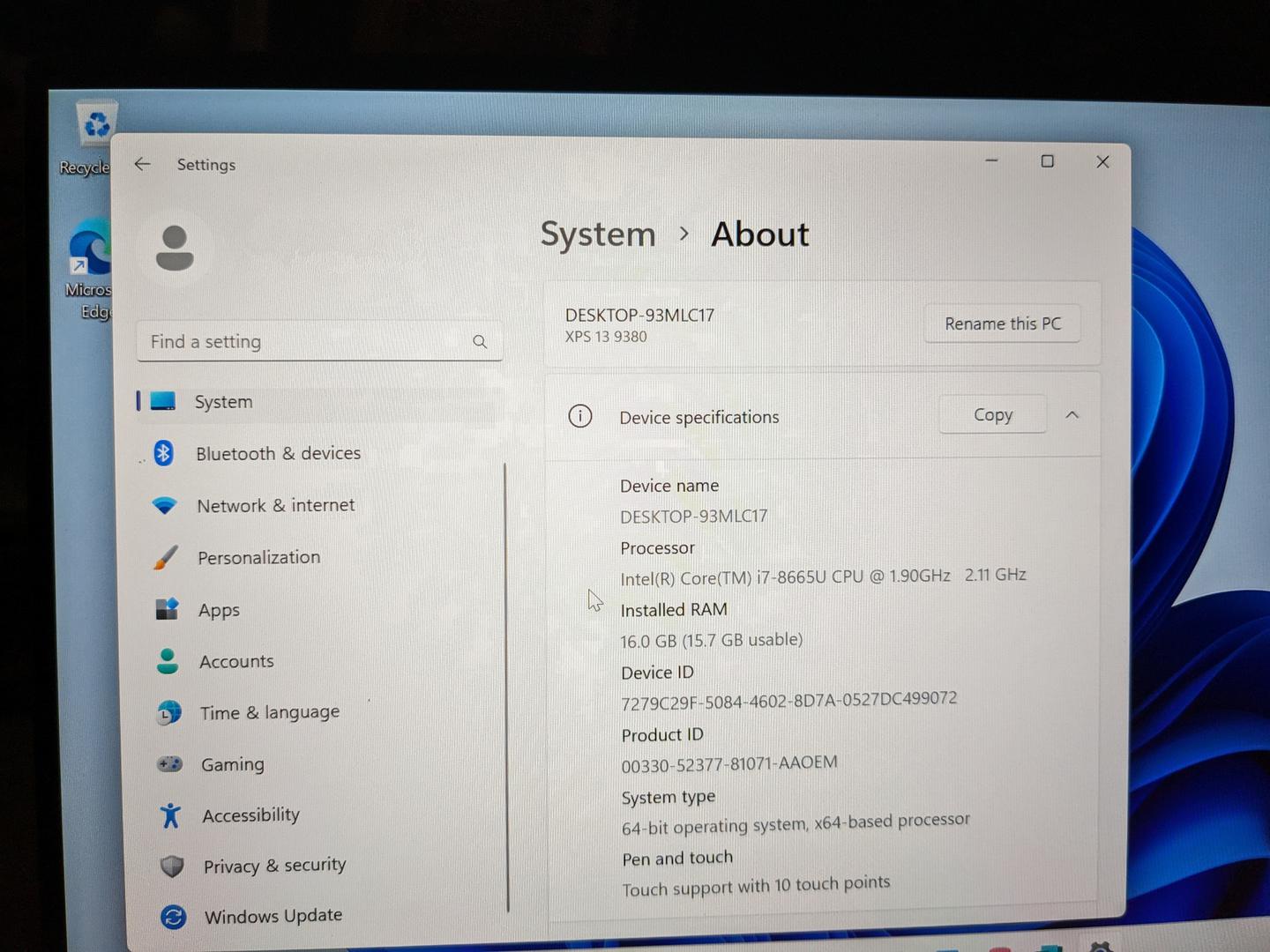Select Gaming label in sidebar

click(x=233, y=764)
